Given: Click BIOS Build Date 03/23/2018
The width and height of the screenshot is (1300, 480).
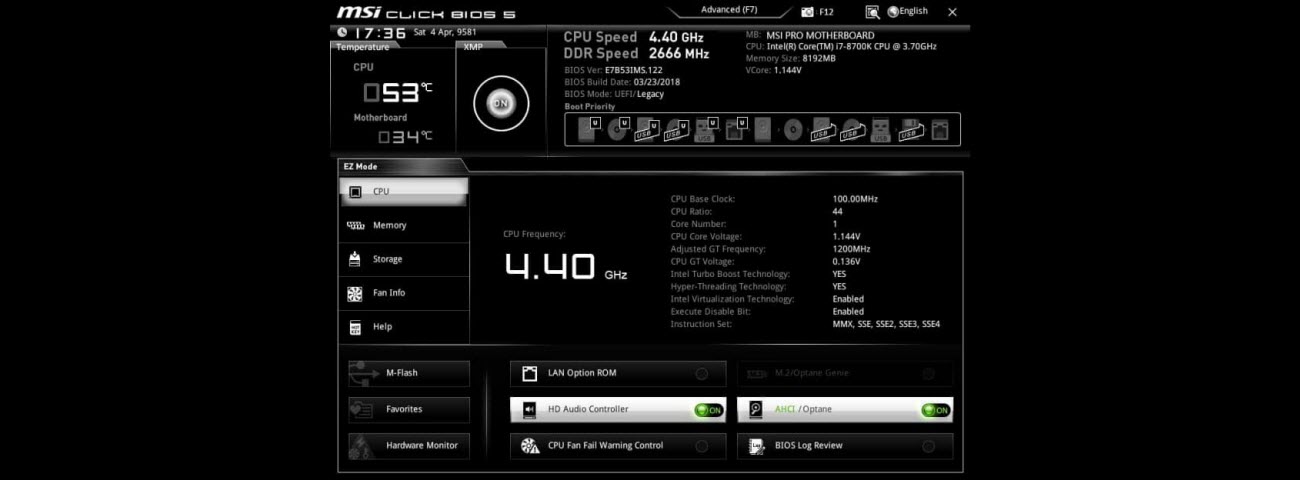Looking at the screenshot, I should point(621,82).
